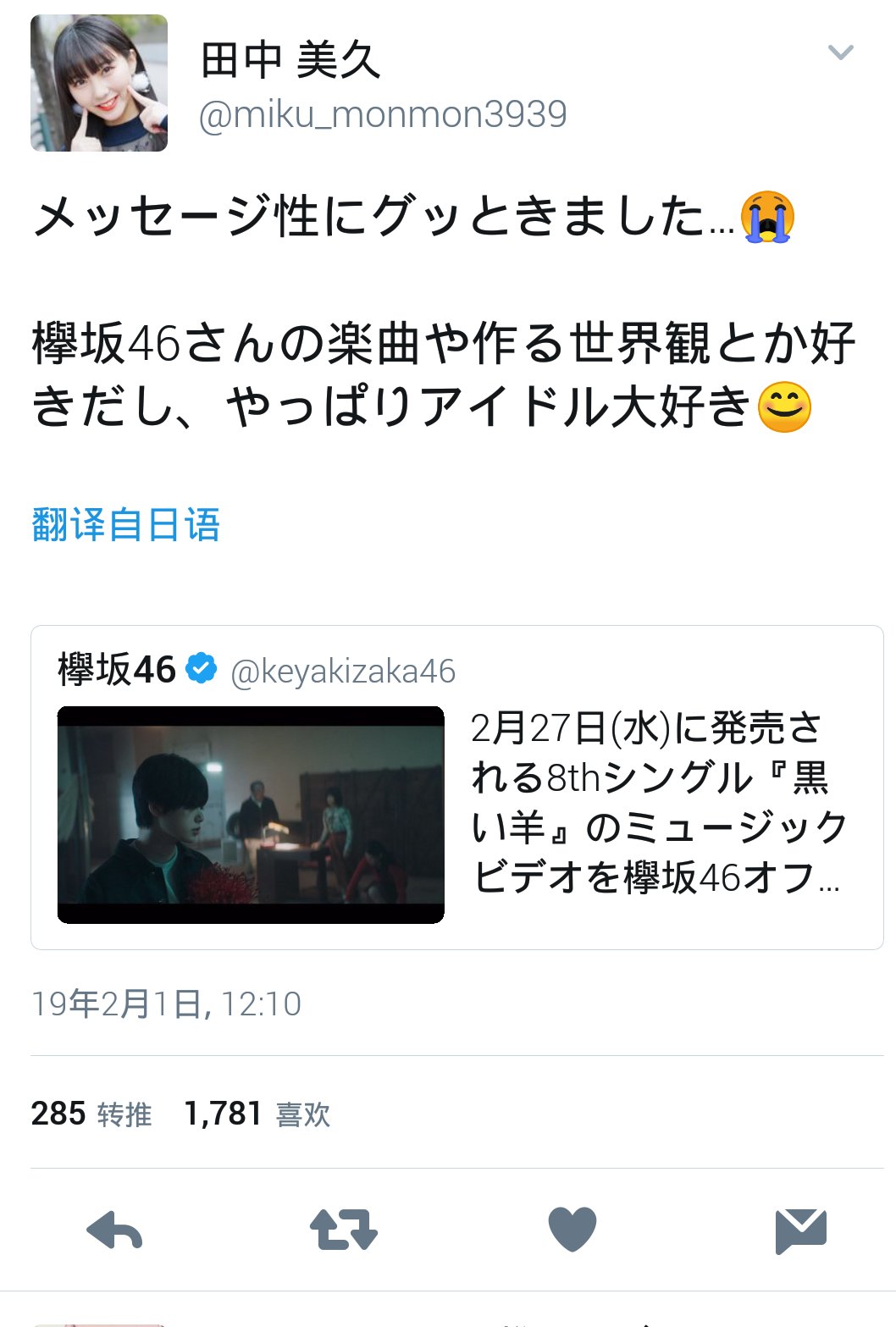Tap the retweet icon
This screenshot has height=1327, width=896.
[x=343, y=1230]
